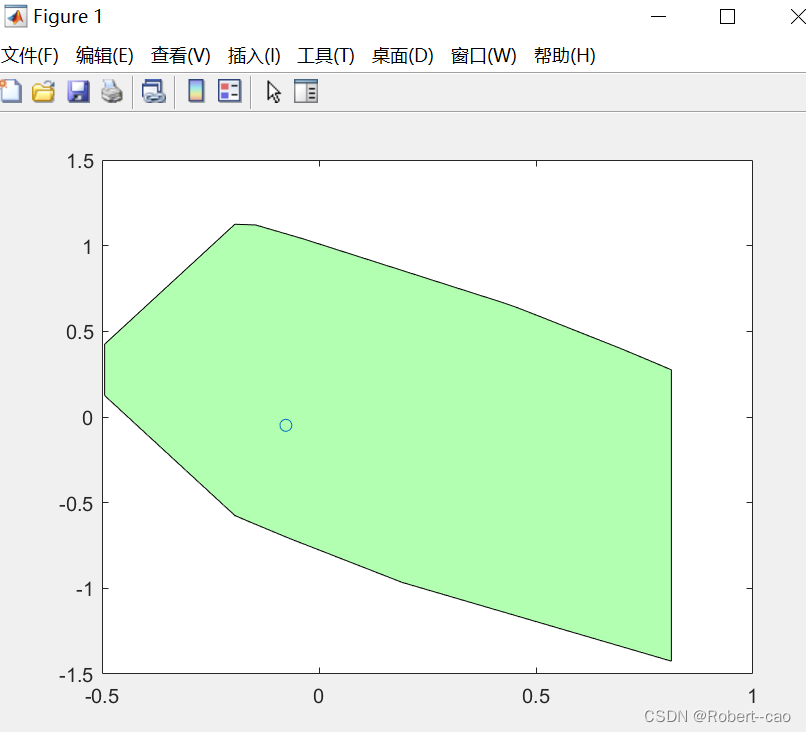Click the Link Plot toolbar icon
Image resolution: width=806 pixels, height=732 pixels.
click(154, 92)
